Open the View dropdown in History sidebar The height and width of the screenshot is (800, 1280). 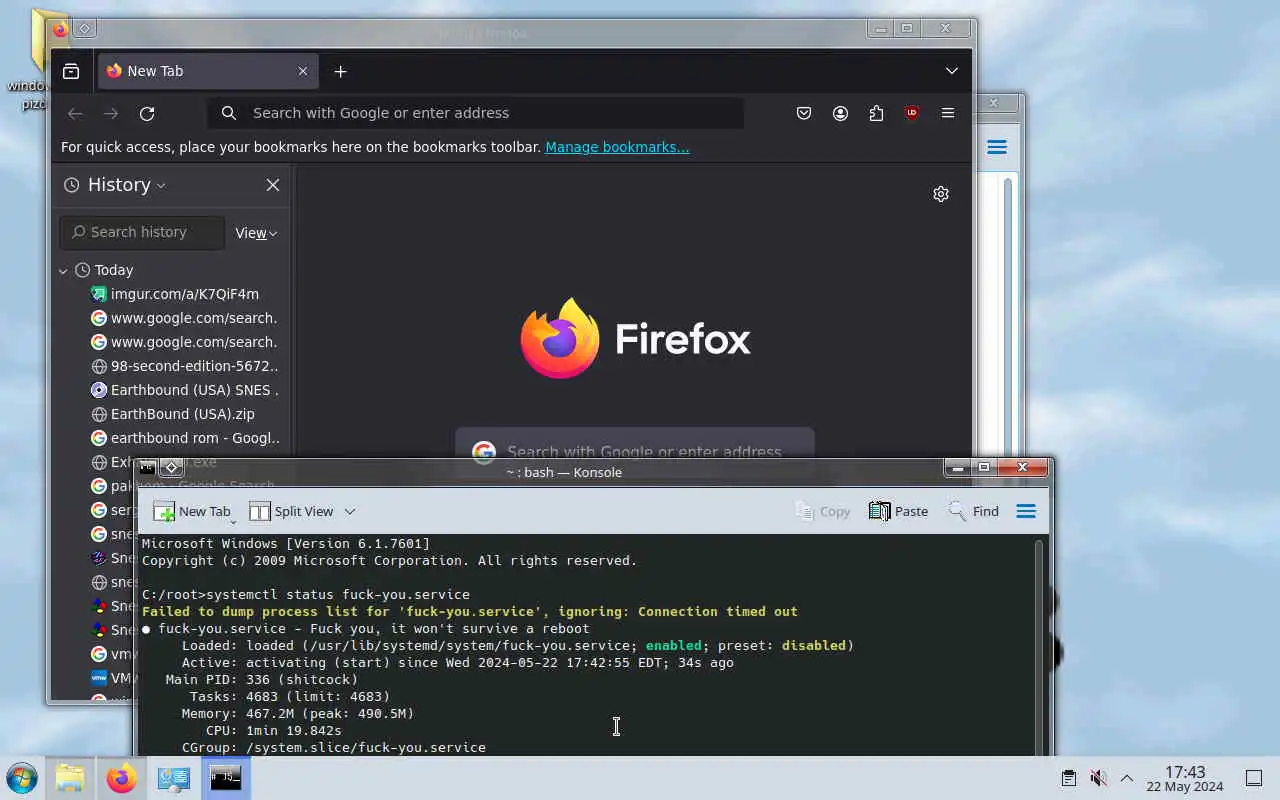(256, 233)
